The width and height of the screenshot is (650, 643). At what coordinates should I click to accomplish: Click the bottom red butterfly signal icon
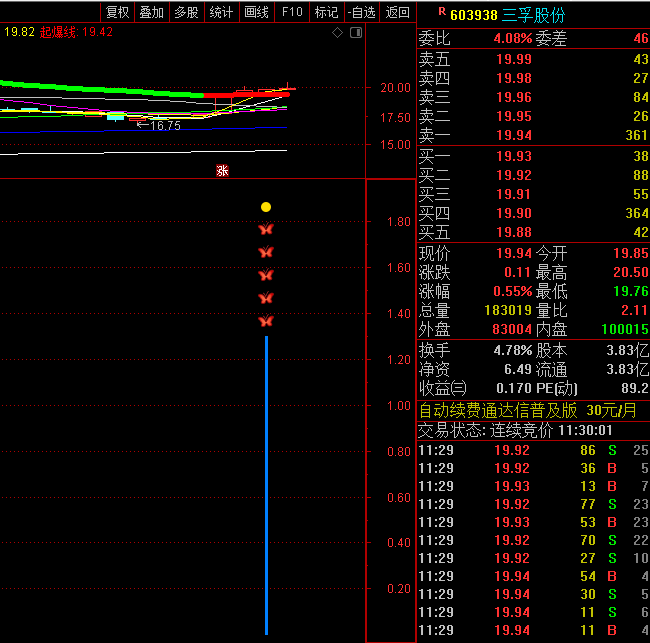point(266,321)
